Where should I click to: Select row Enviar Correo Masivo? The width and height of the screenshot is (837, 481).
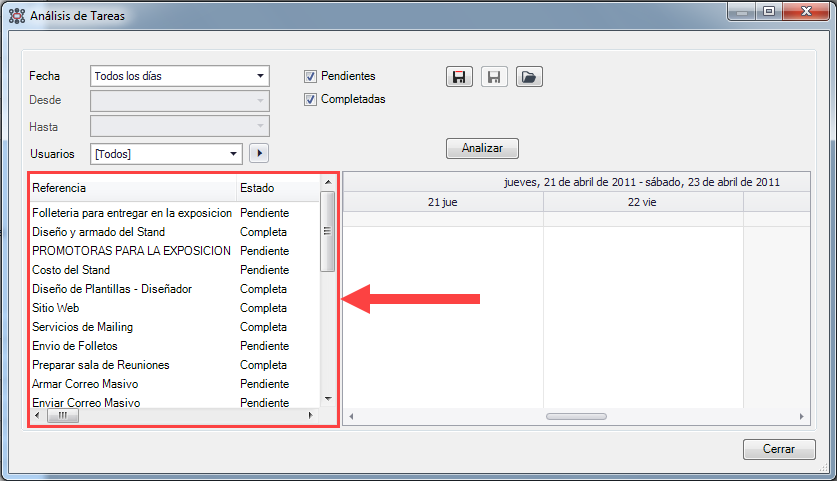(175, 403)
